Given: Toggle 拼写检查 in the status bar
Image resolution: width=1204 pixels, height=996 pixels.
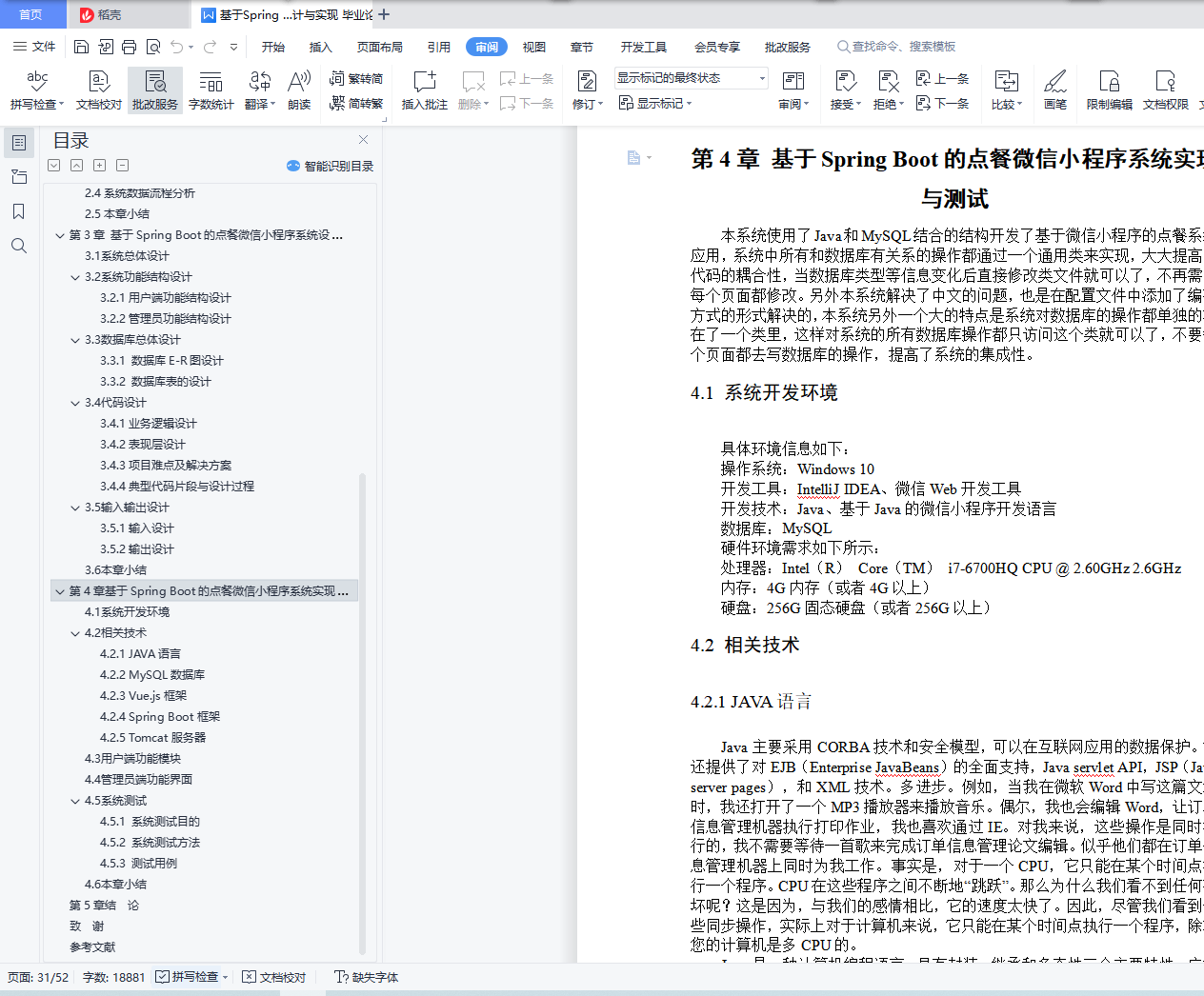Looking at the screenshot, I should 188,977.
